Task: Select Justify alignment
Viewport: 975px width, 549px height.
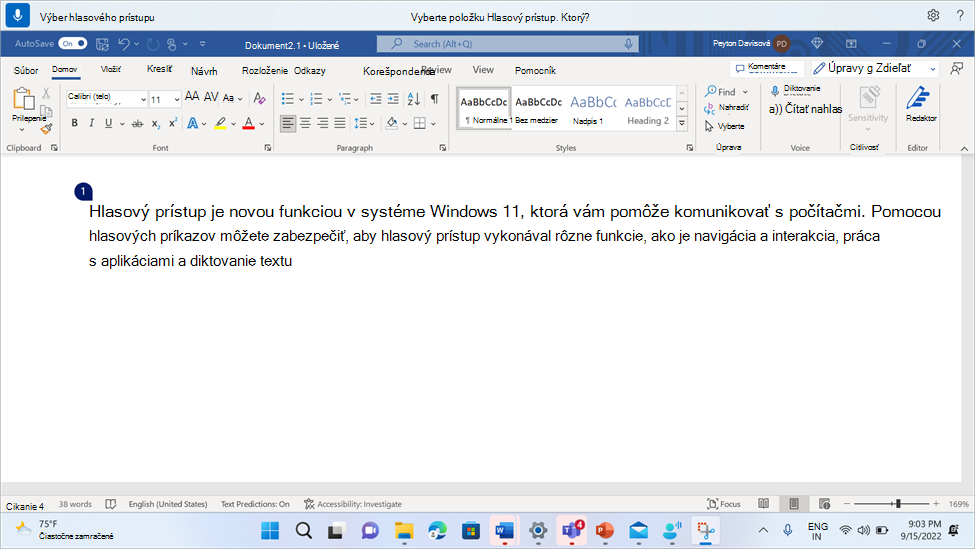Action: pos(340,123)
